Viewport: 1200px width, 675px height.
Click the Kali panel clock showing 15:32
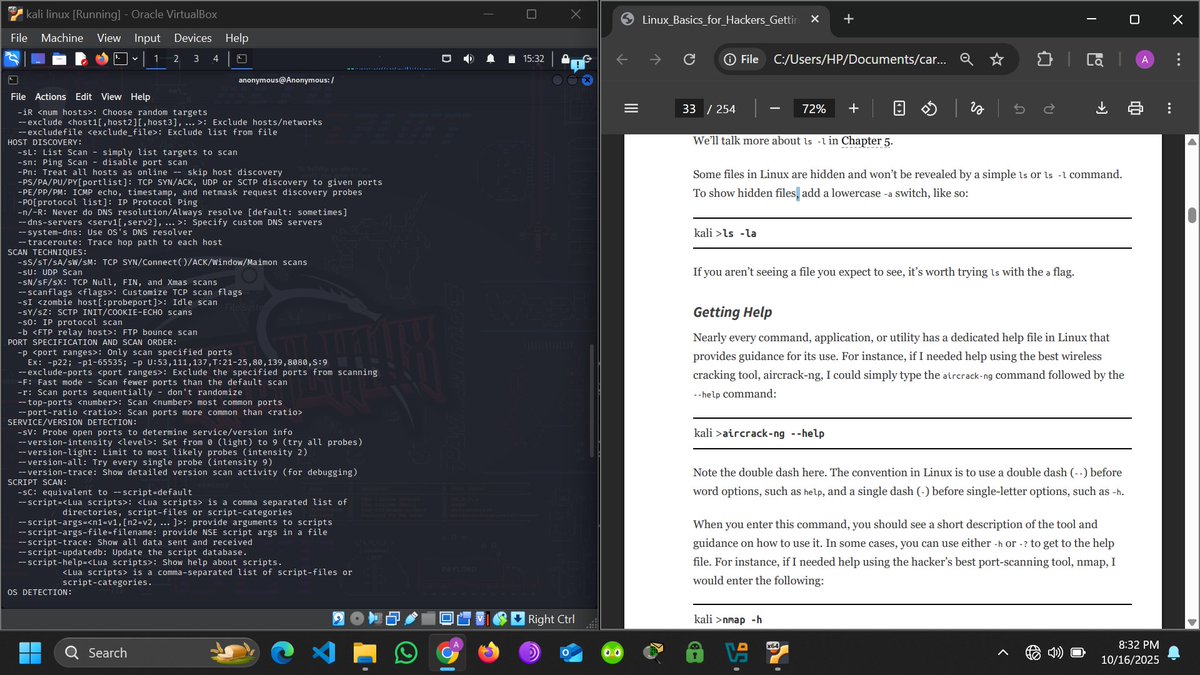coord(533,59)
